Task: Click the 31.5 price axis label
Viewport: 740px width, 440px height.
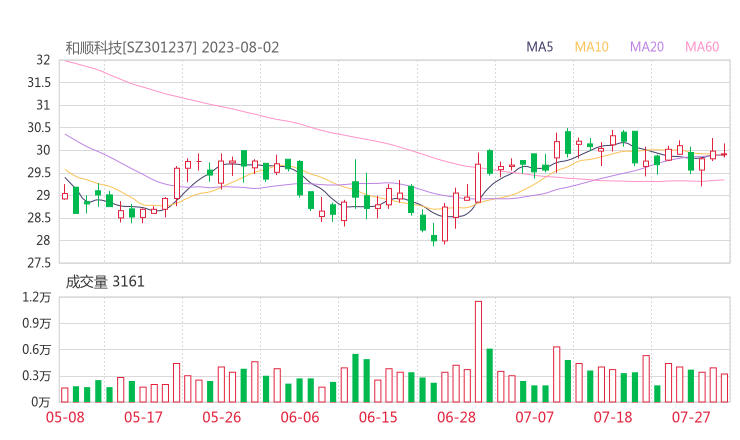Action: coord(39,83)
